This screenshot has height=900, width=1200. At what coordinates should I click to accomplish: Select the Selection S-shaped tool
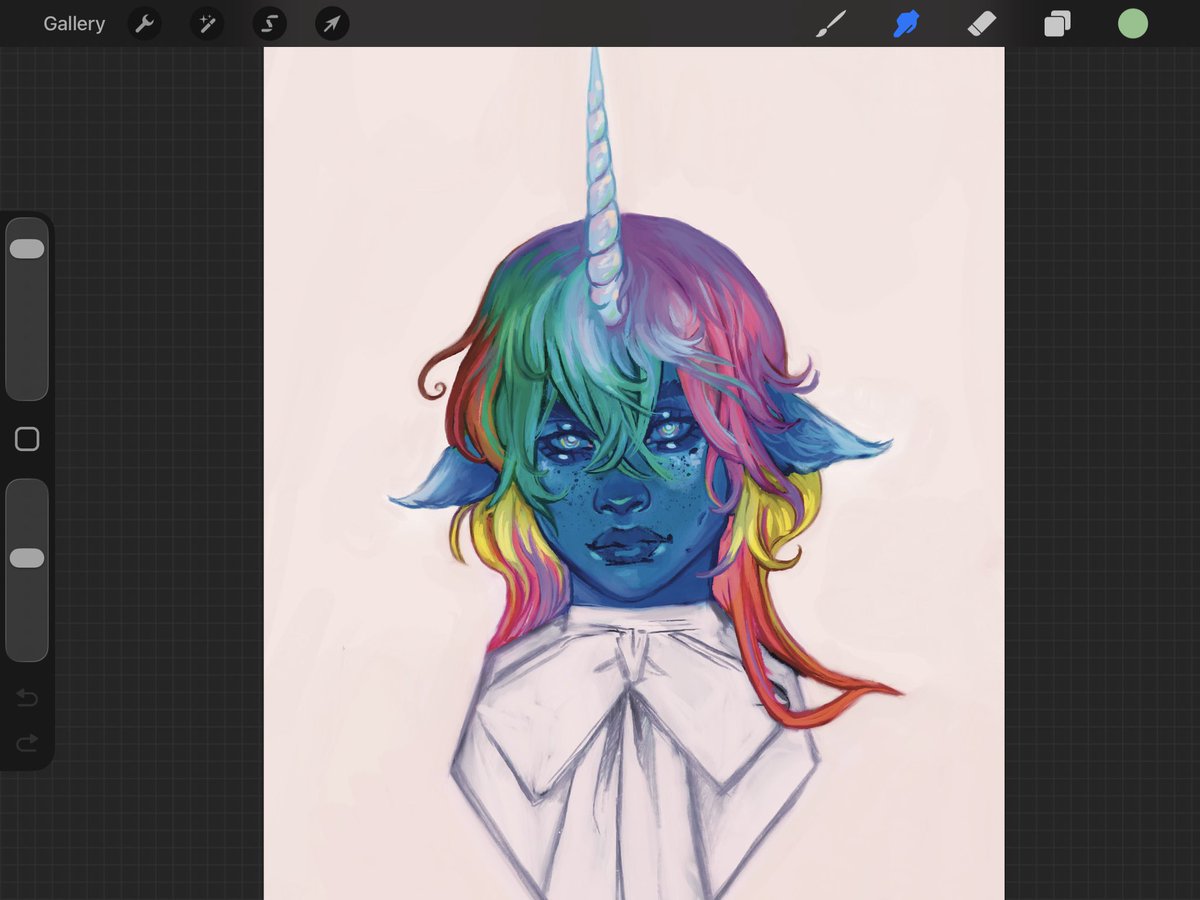(269, 24)
